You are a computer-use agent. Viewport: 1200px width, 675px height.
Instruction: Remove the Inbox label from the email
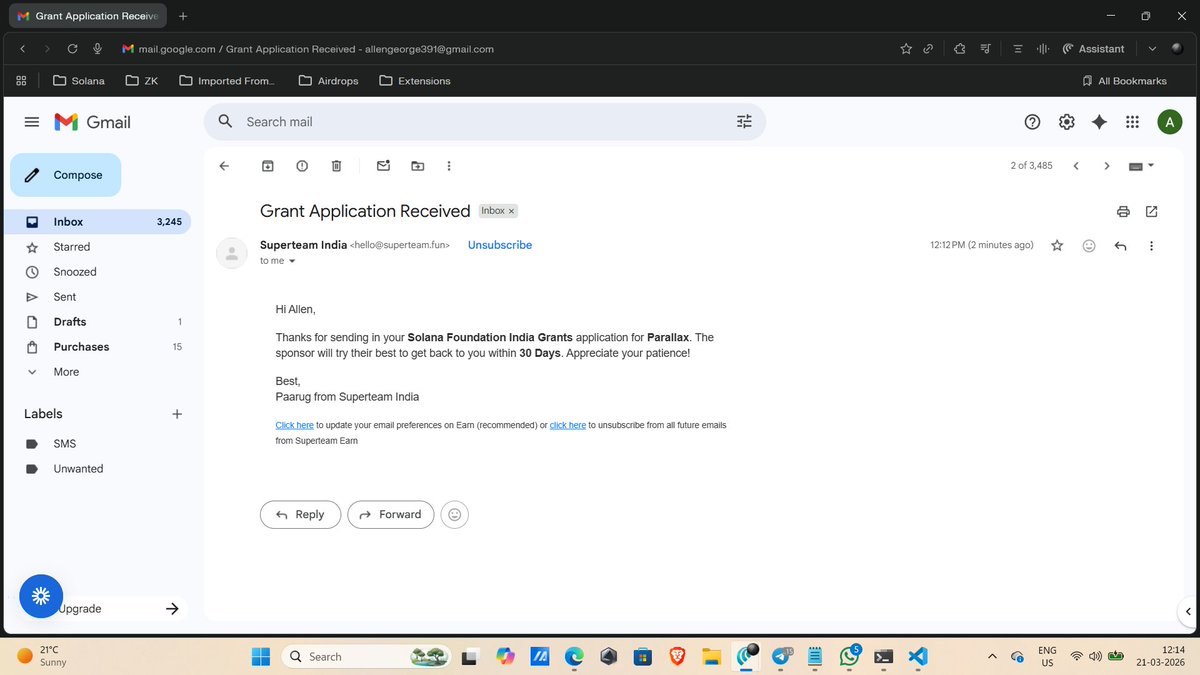[512, 211]
